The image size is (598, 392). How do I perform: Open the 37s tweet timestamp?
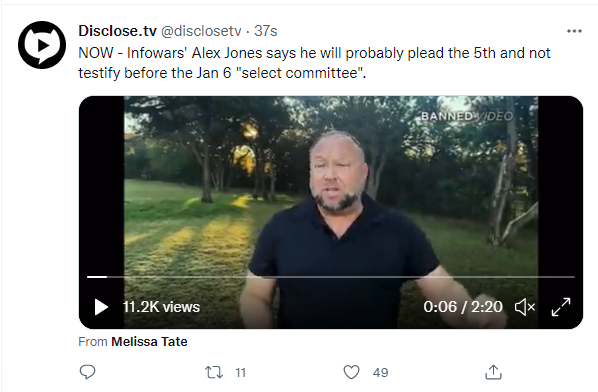[x=265, y=31]
